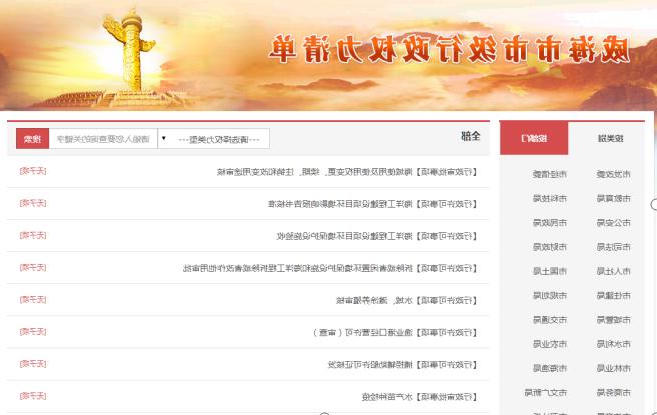Viewport: 657px width, 415px height.
Task: Click 无子项 link in 渔业港口经营许可 row
Action: click(x=33, y=332)
